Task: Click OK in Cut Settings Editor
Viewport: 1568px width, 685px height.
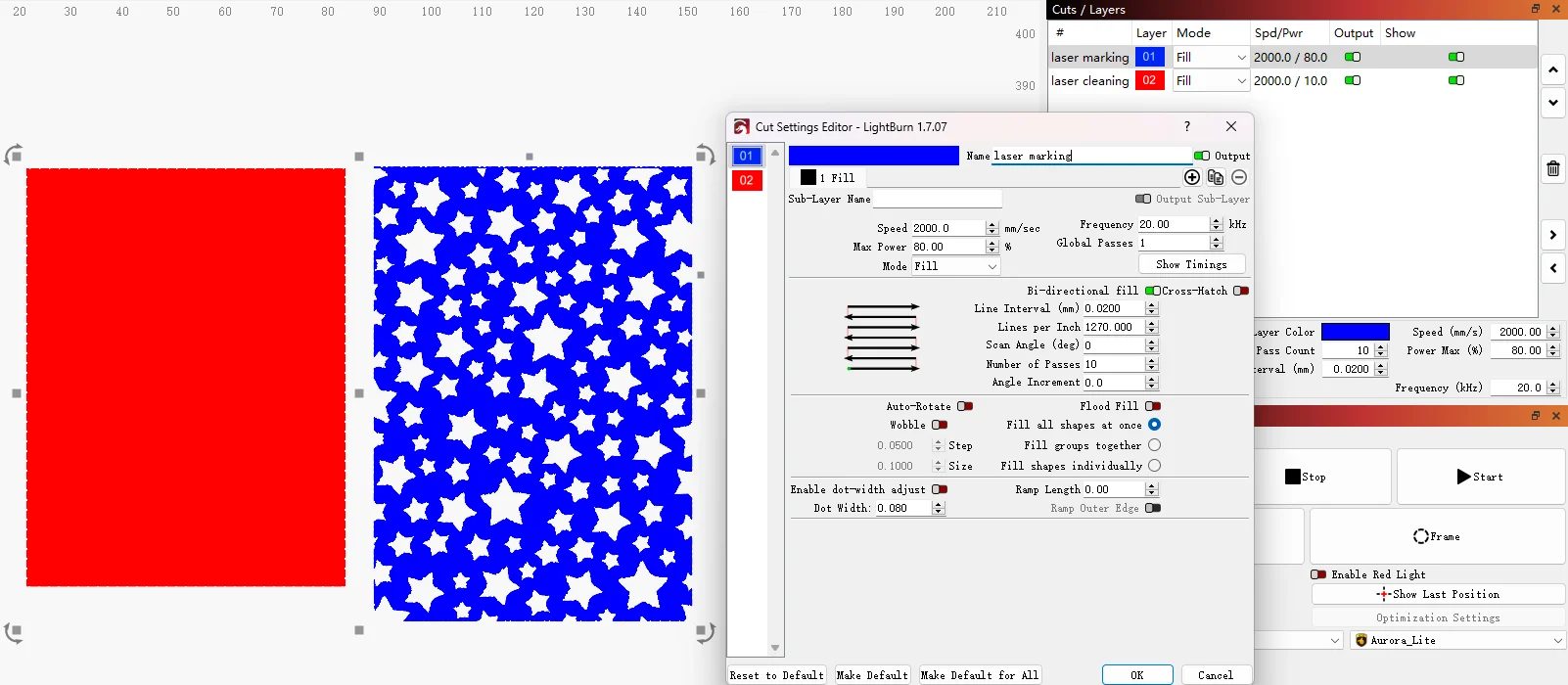Action: click(1137, 675)
